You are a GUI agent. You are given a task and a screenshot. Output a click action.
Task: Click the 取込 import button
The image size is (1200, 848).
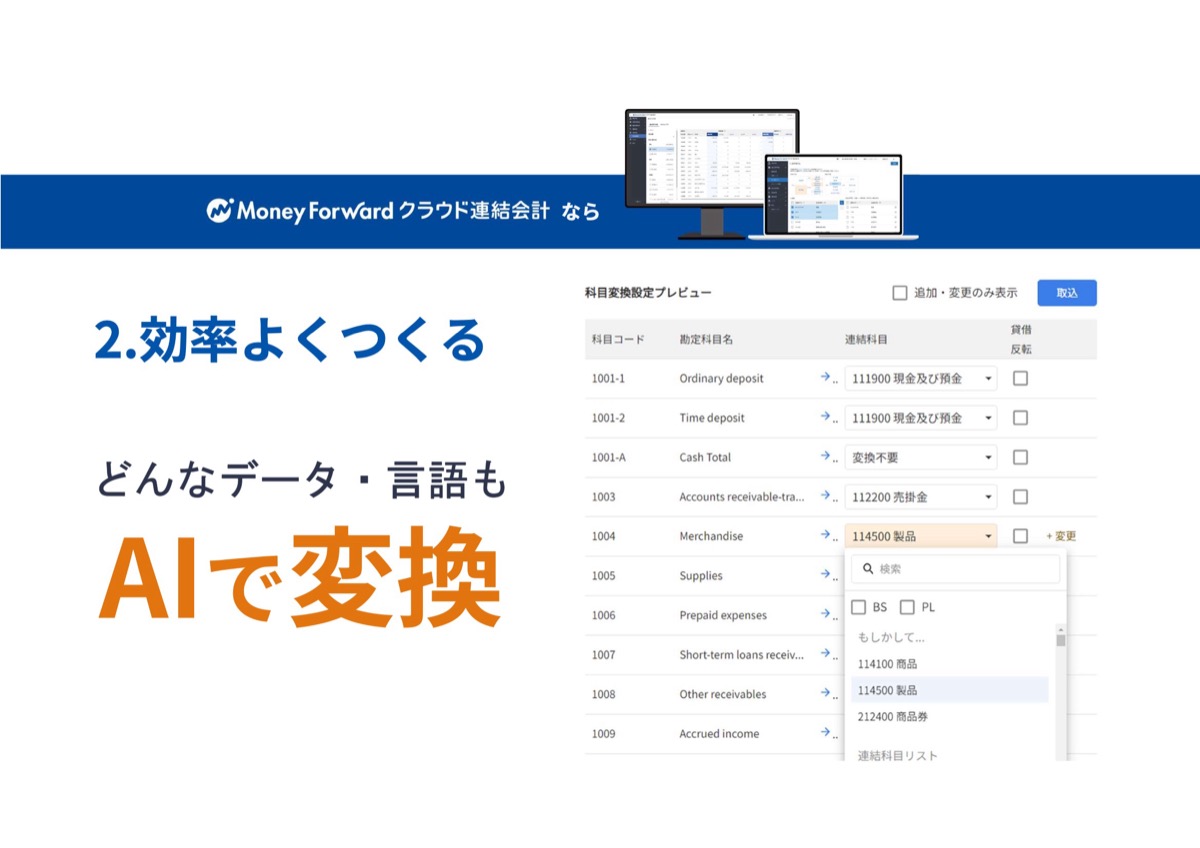(1066, 293)
